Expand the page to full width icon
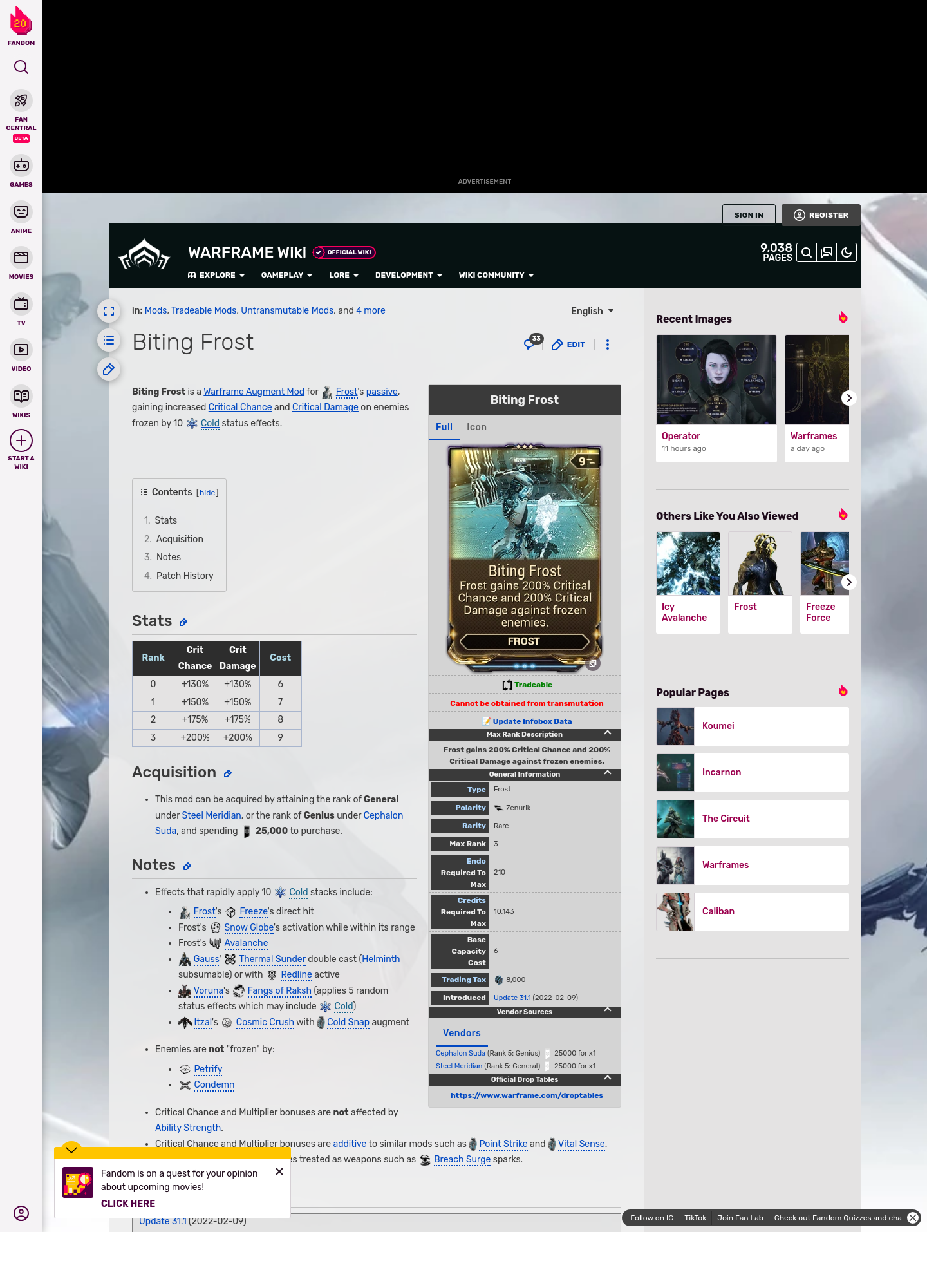 [x=109, y=311]
